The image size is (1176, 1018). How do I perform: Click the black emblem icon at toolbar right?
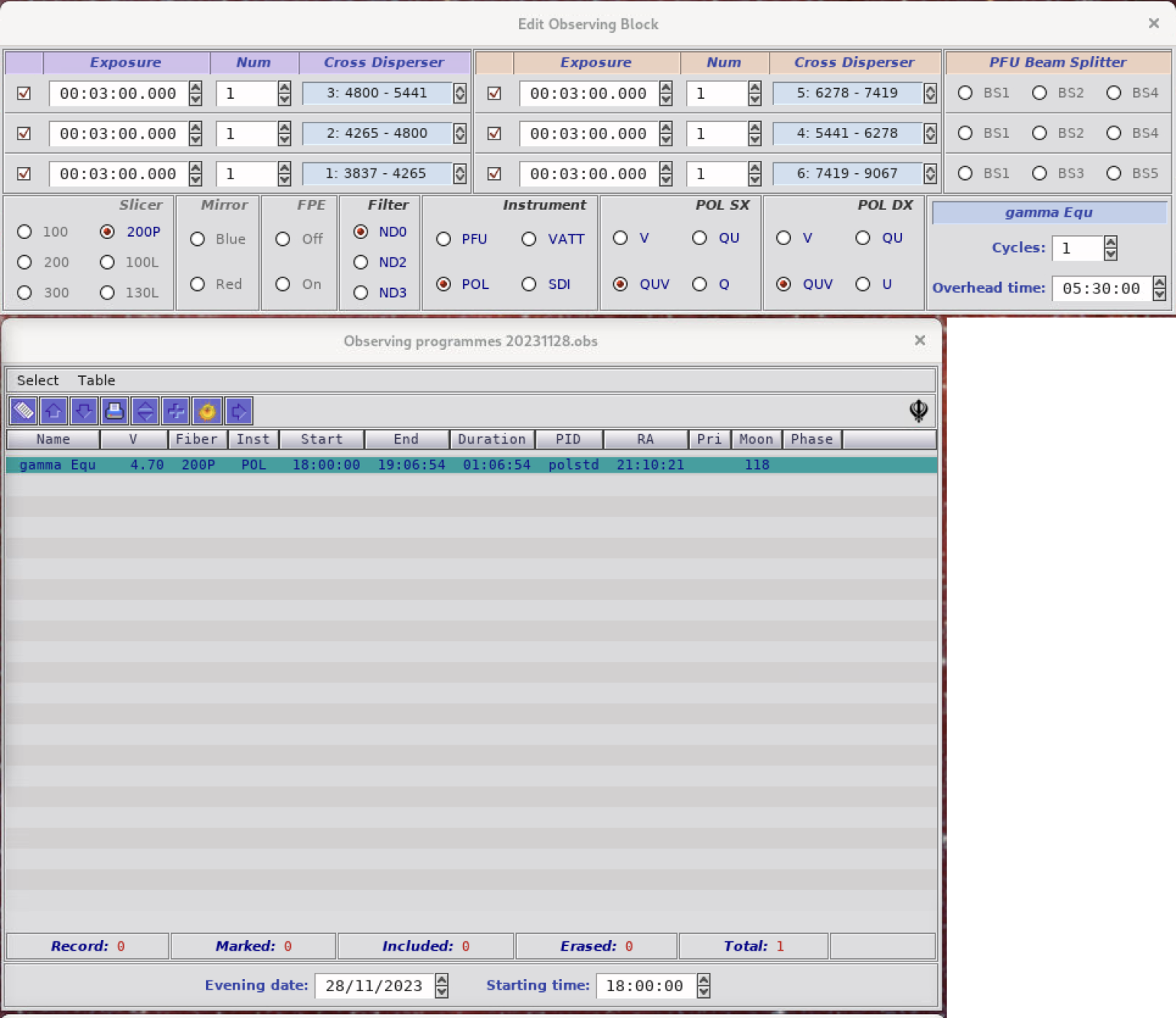coord(918,411)
